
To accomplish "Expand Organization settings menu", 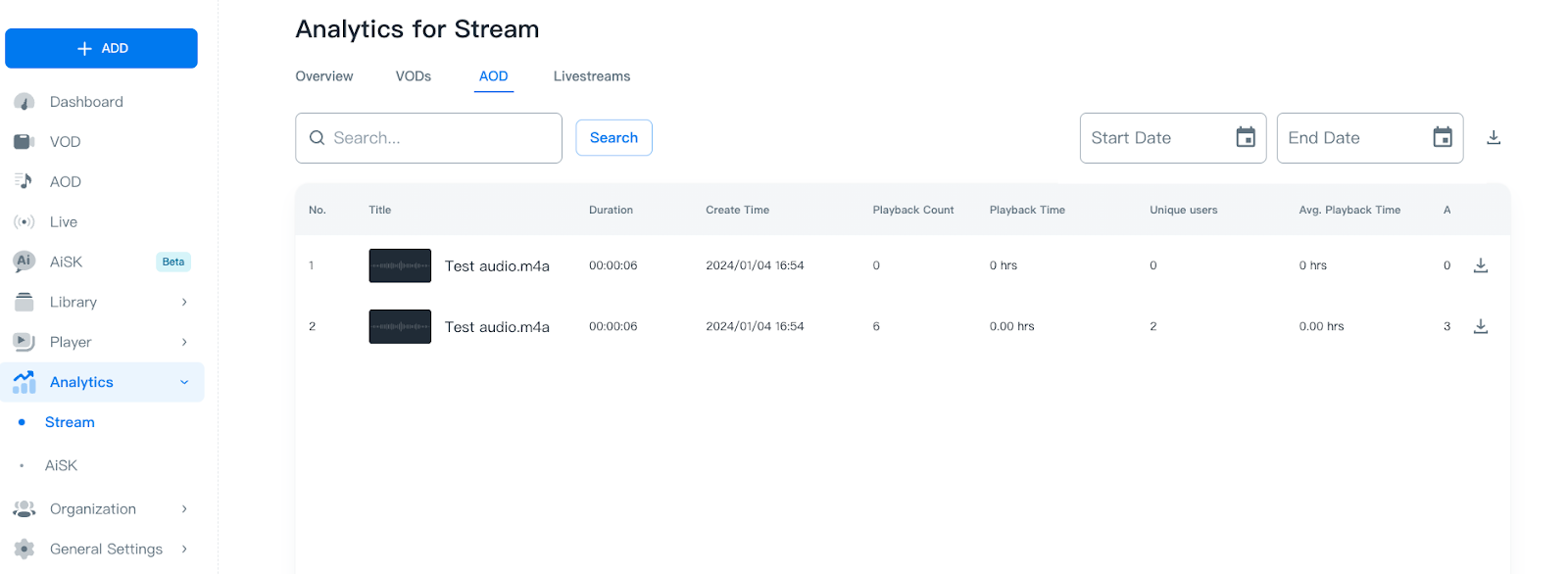I will coord(184,509).
